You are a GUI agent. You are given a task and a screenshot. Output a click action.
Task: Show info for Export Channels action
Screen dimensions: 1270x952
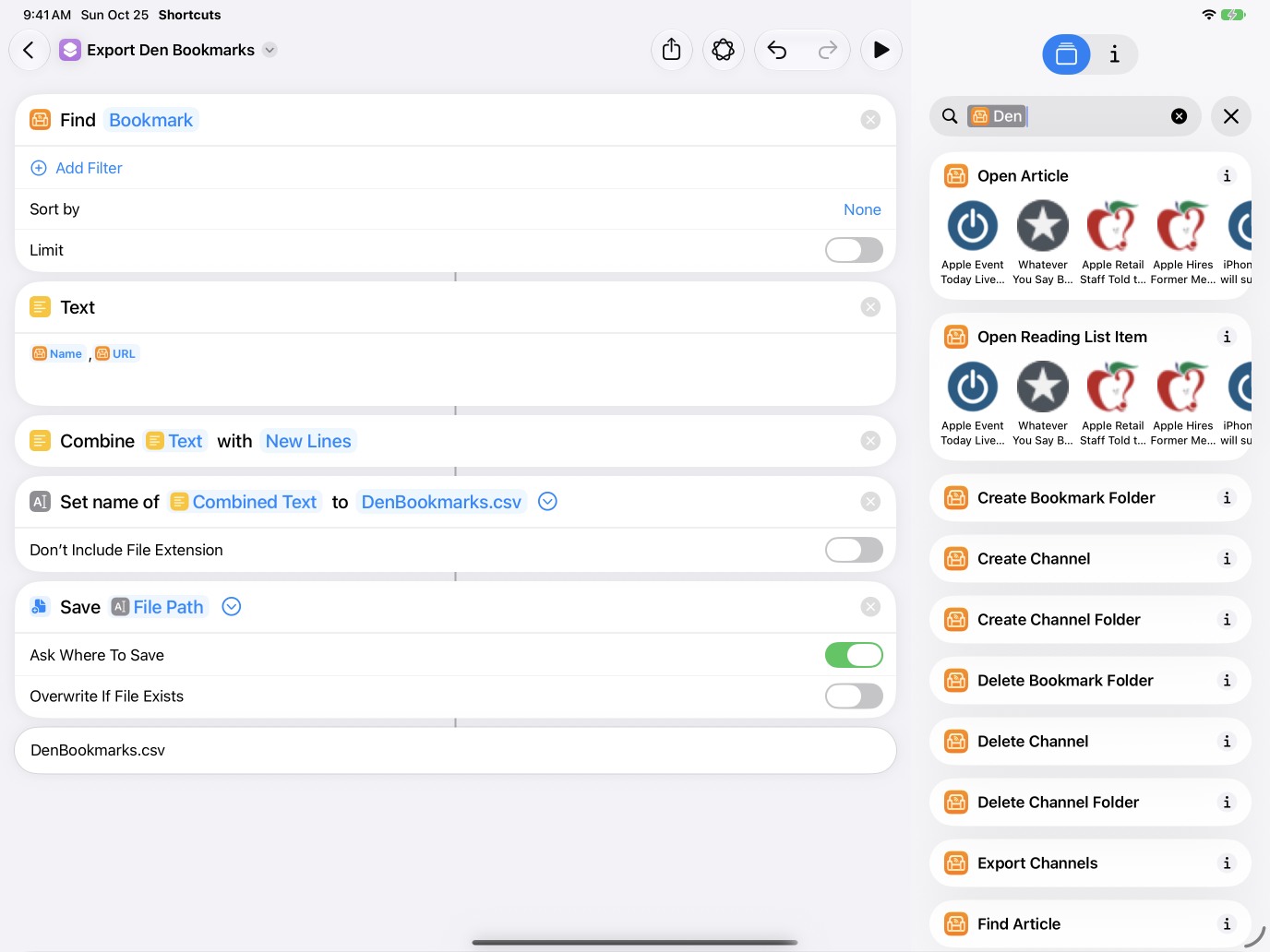(1227, 863)
